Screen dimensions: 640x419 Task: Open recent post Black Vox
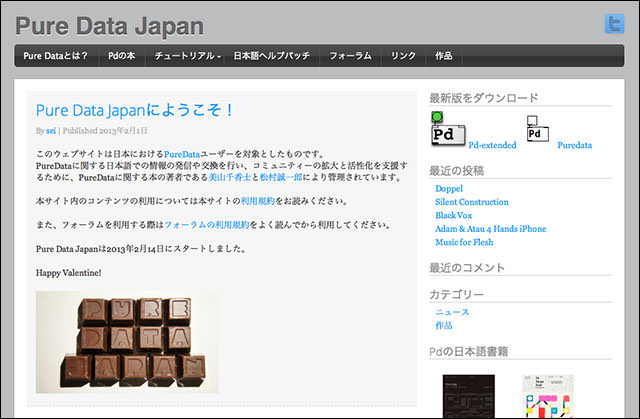click(453, 215)
